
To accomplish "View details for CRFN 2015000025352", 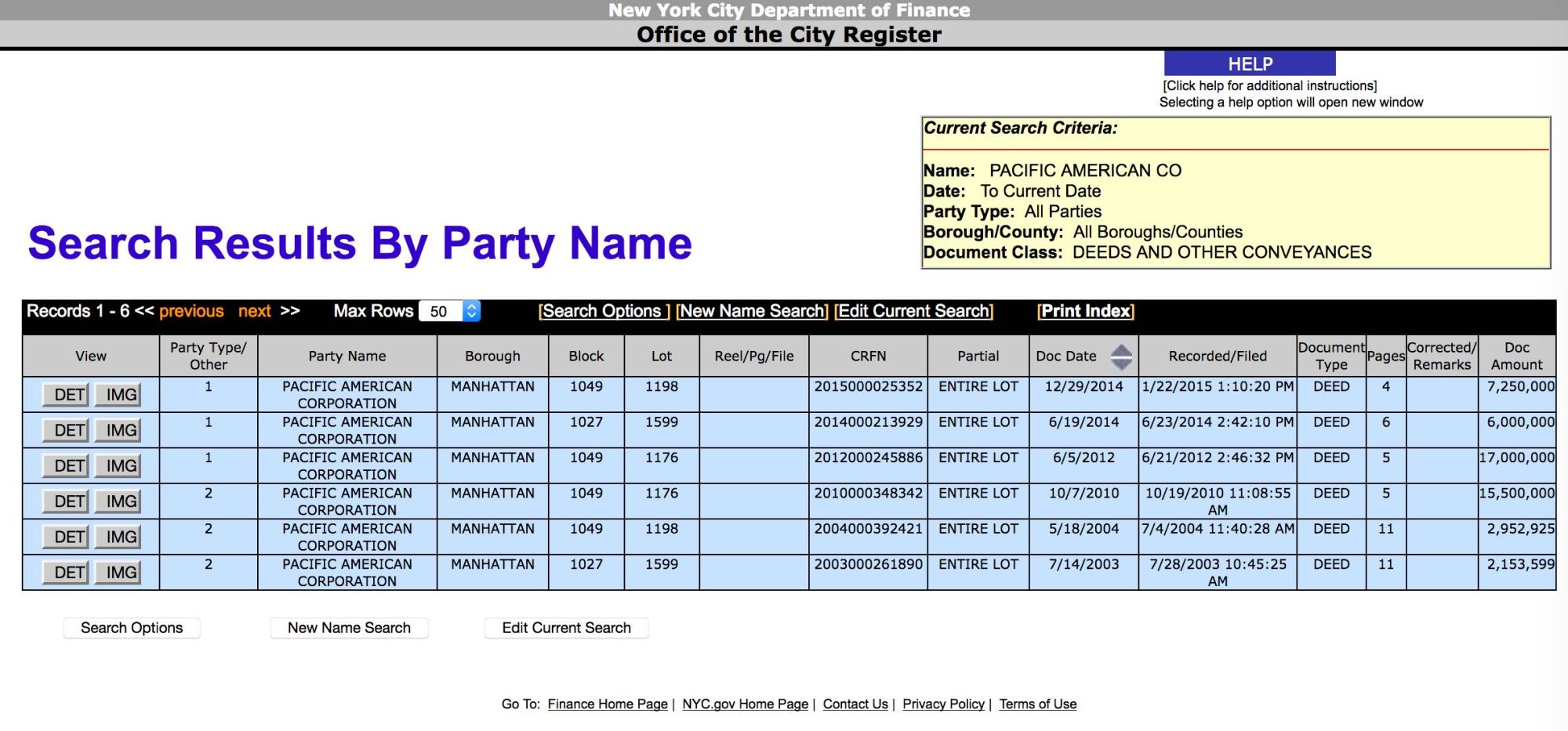I will [69, 395].
